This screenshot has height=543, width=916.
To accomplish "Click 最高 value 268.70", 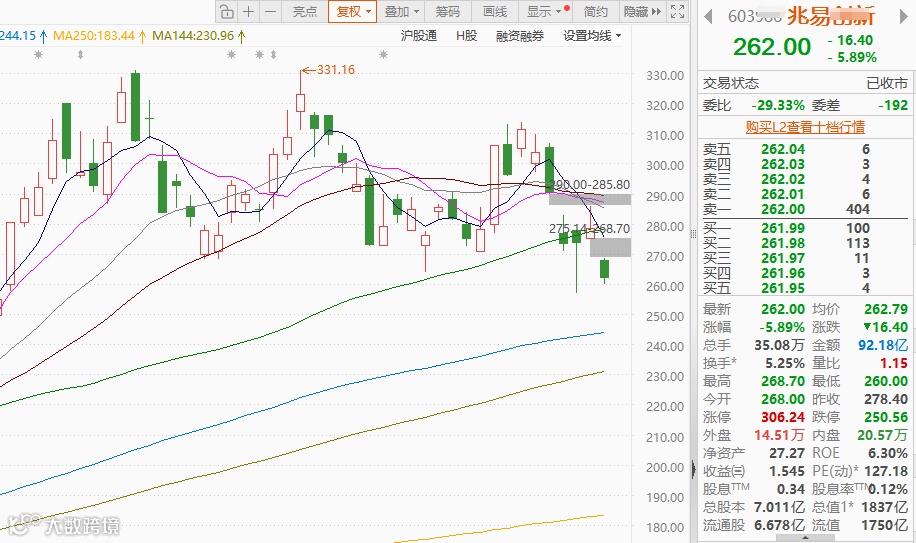I will pos(783,381).
